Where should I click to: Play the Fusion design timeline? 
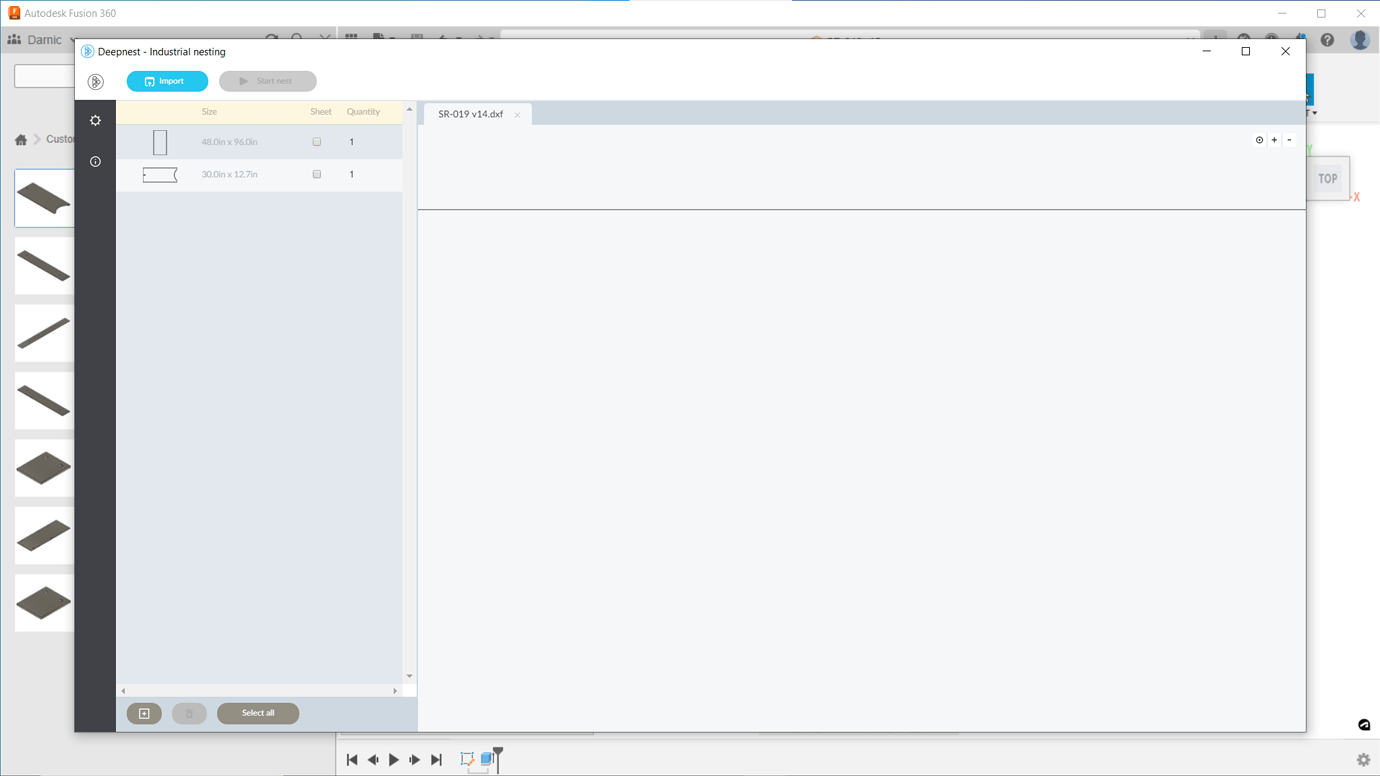pos(393,759)
